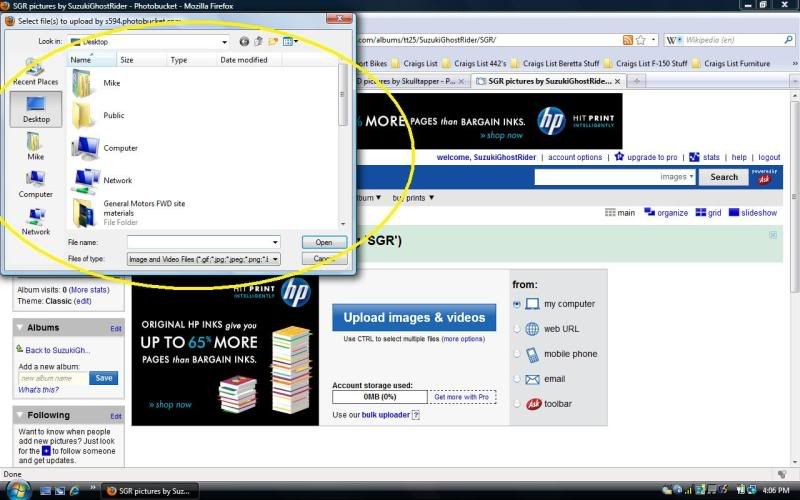
Task: Click the Upload images & videos button
Action: click(414, 317)
